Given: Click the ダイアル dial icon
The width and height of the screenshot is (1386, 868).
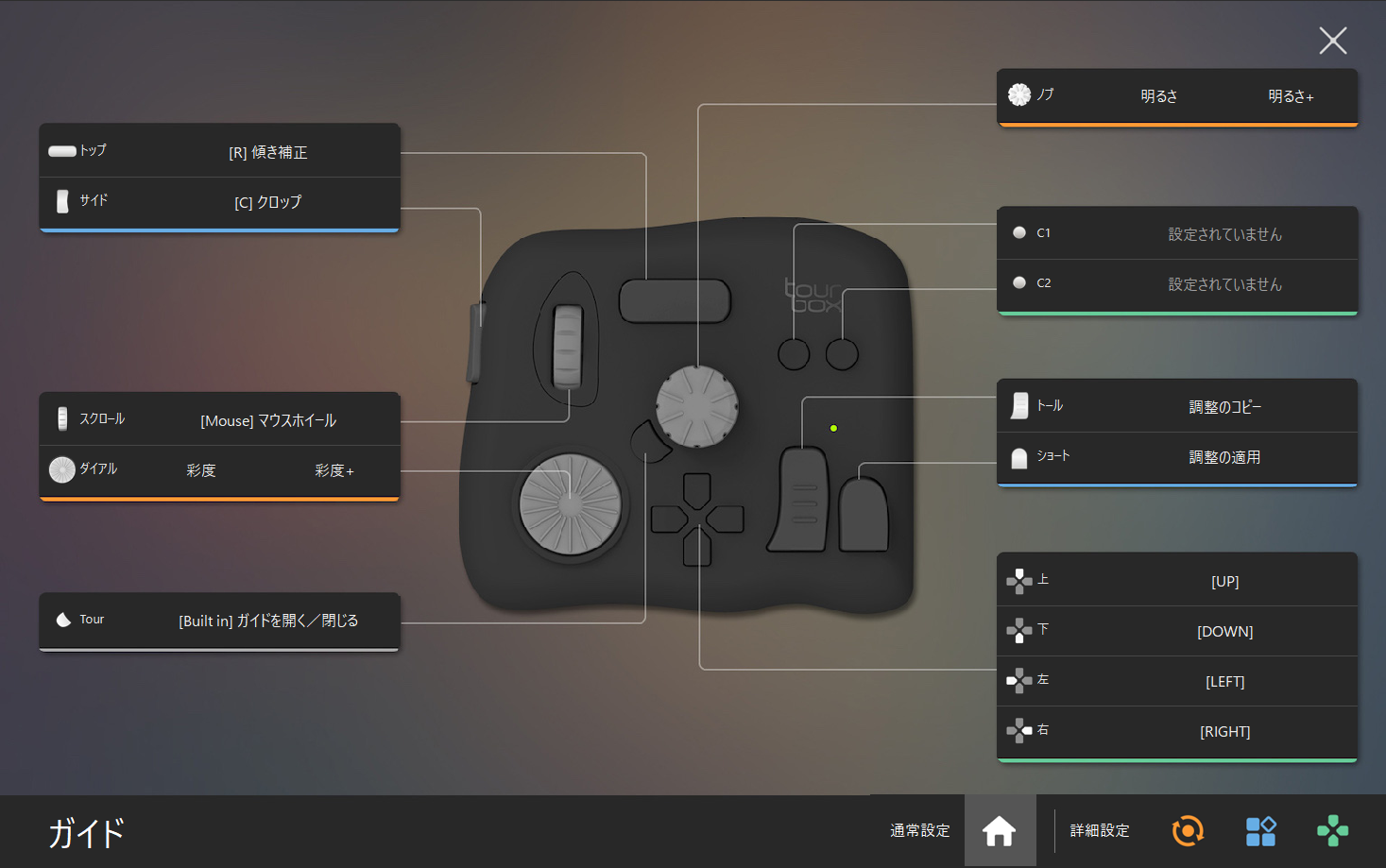Looking at the screenshot, I should tap(62, 469).
